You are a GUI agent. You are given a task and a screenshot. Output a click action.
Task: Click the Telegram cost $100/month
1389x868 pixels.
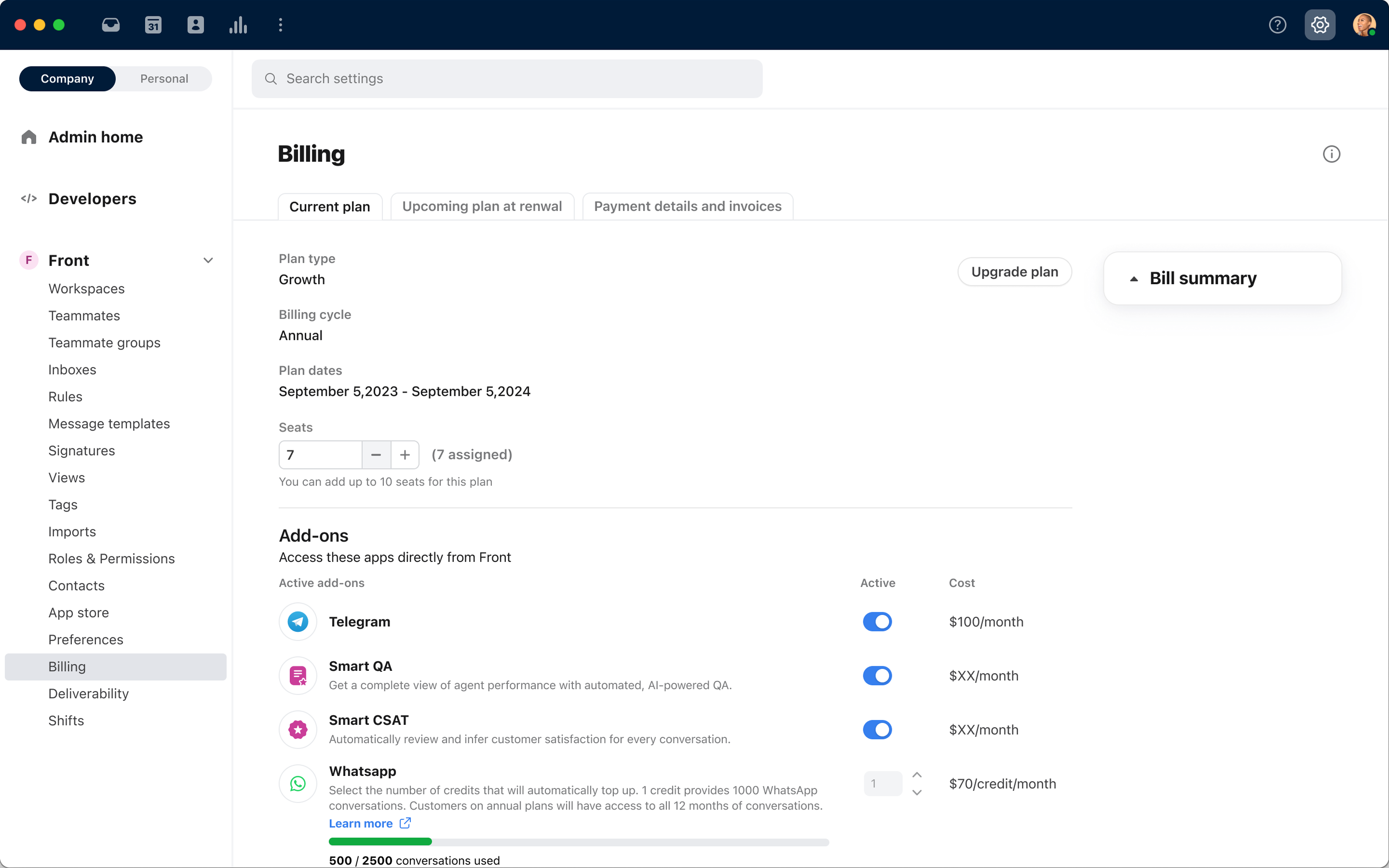986,622
